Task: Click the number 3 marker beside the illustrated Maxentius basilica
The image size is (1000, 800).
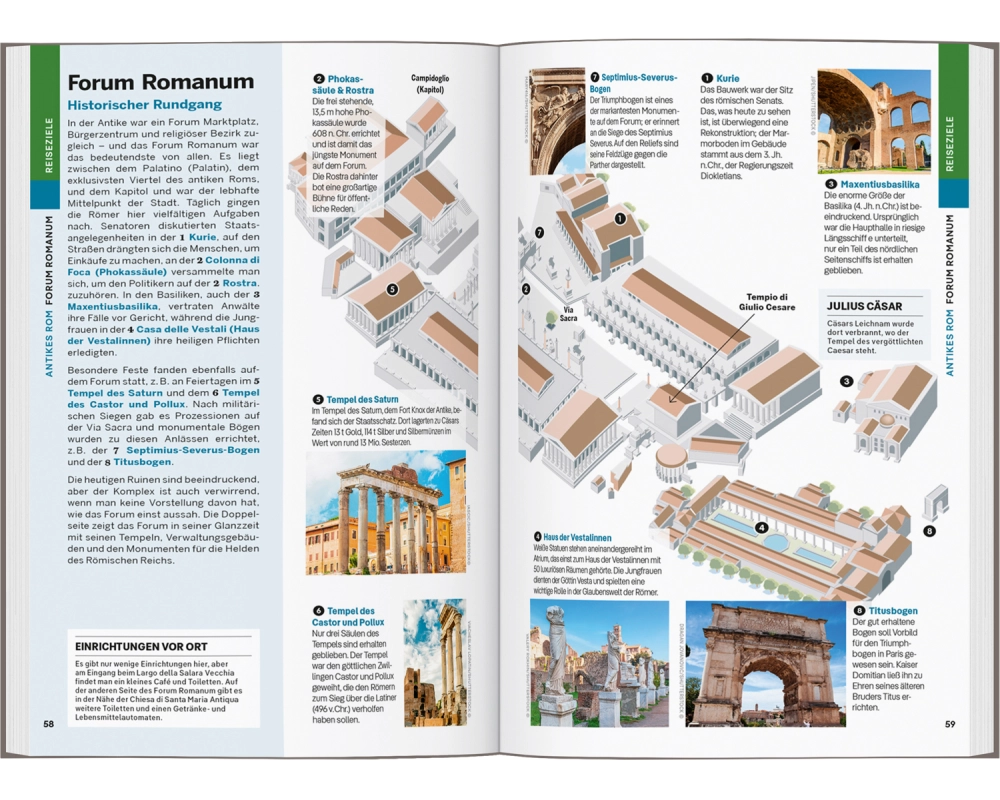Action: 846,381
